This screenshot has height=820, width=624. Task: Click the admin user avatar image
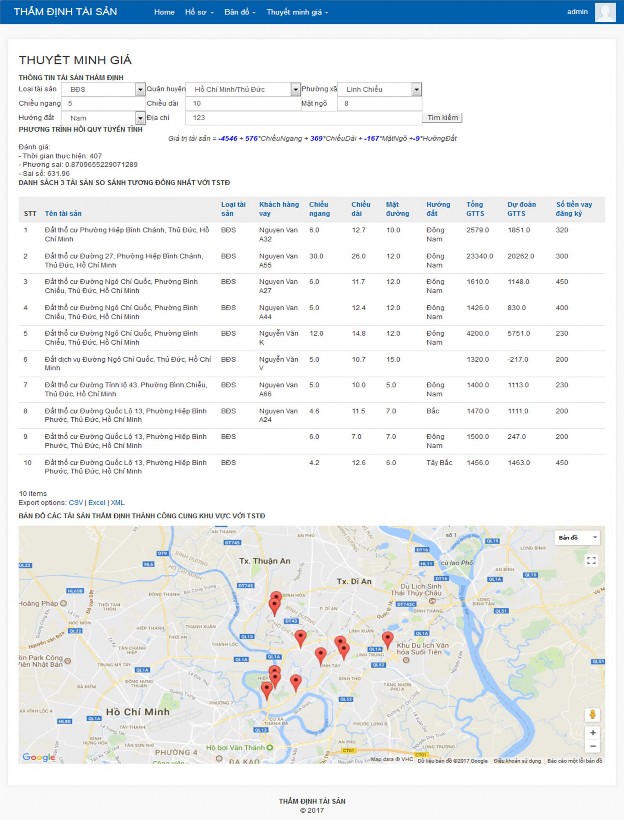(x=605, y=12)
